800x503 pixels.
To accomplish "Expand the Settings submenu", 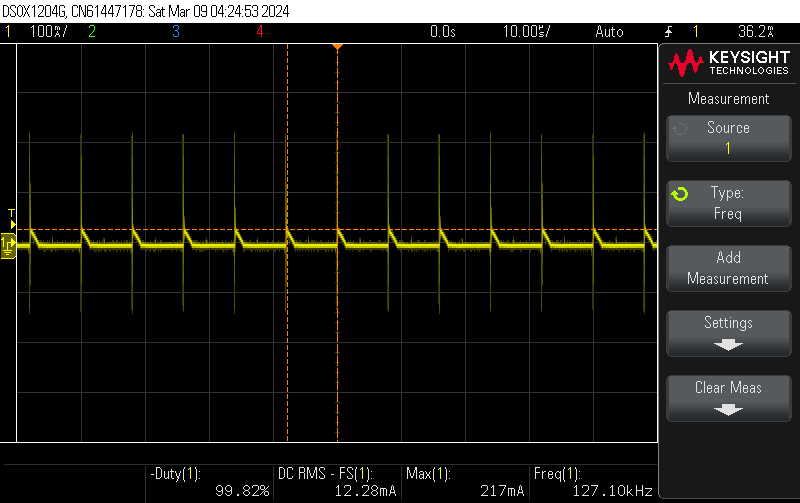I will (x=729, y=333).
